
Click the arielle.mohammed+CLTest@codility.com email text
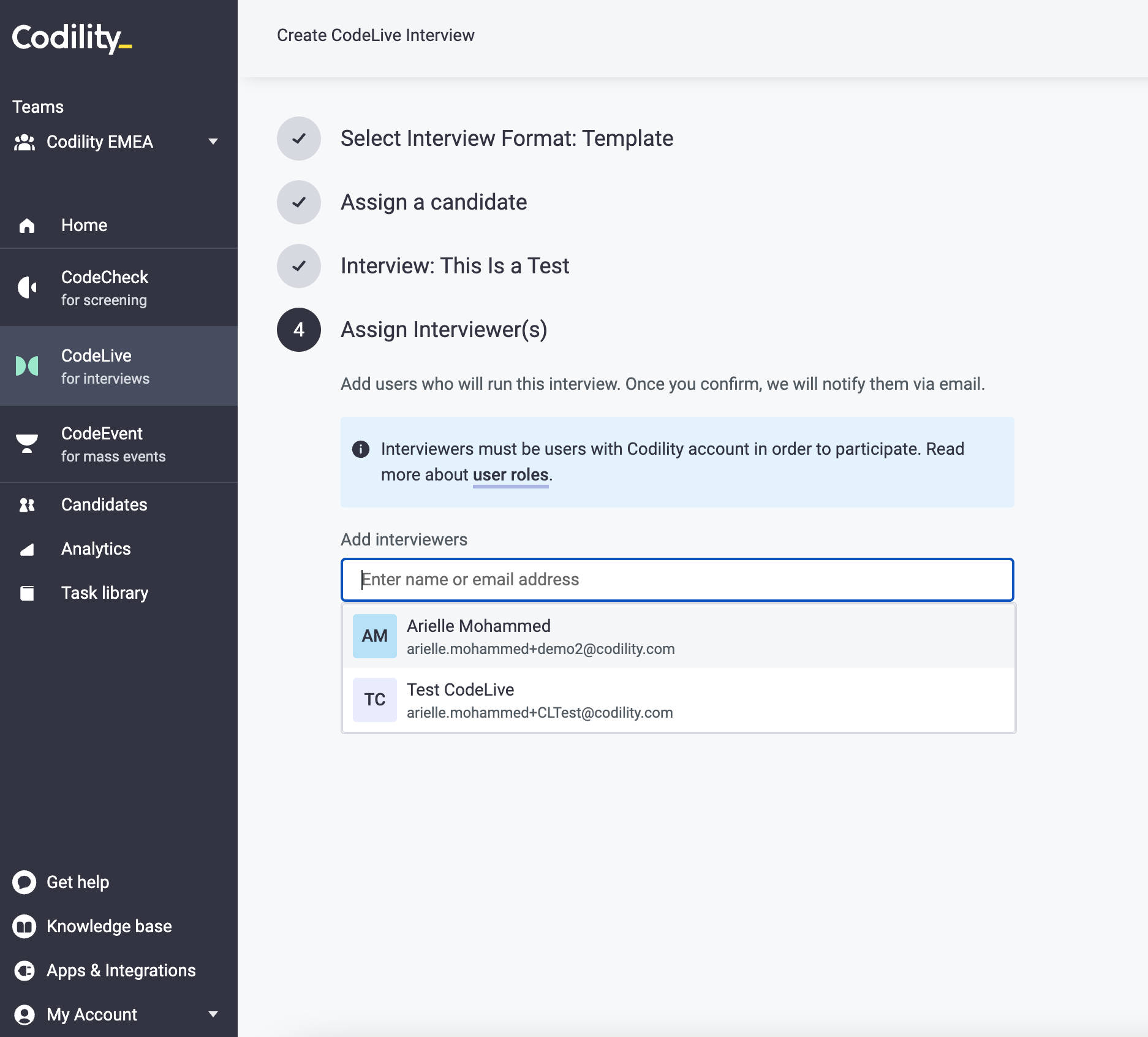click(540, 713)
